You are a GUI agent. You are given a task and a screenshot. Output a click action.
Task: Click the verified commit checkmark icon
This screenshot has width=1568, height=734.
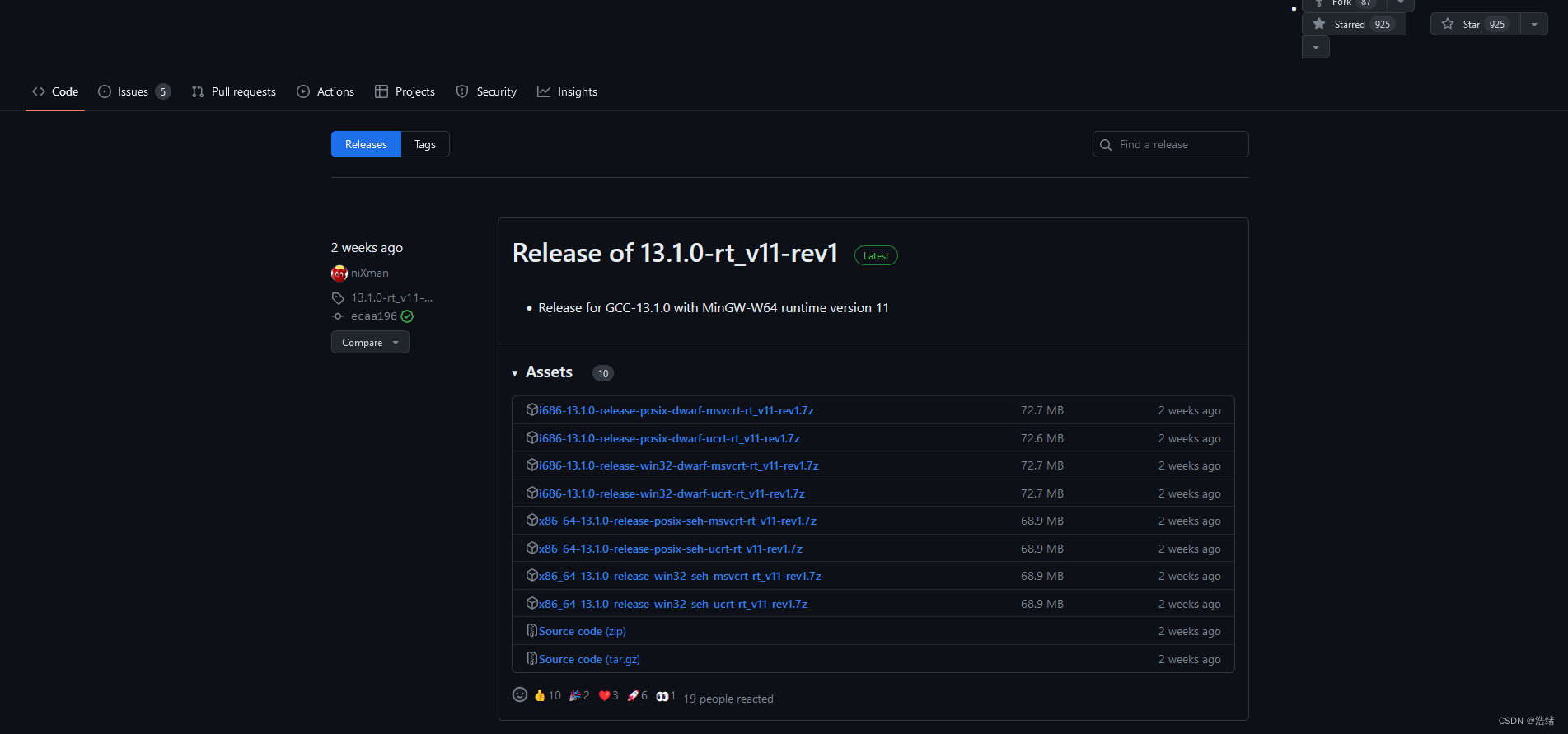tap(407, 316)
